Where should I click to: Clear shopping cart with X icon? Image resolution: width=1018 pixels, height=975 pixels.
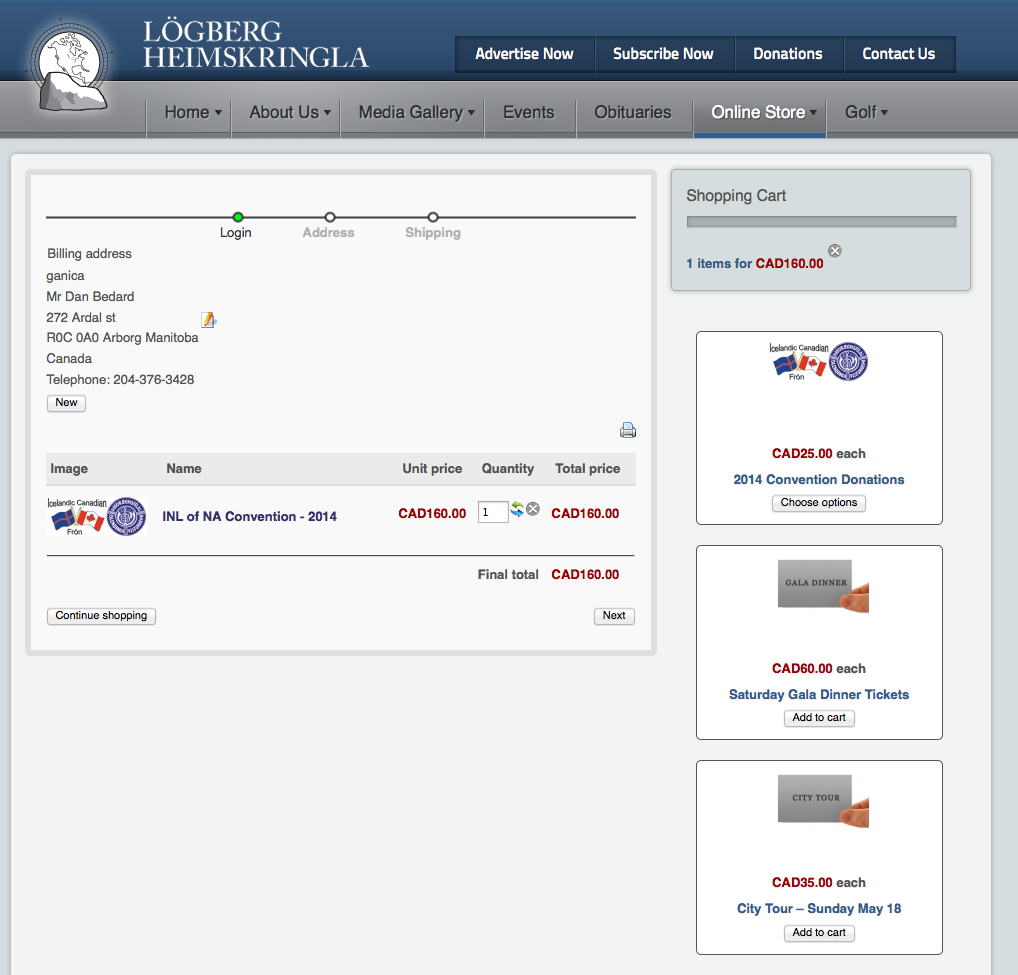coord(835,251)
